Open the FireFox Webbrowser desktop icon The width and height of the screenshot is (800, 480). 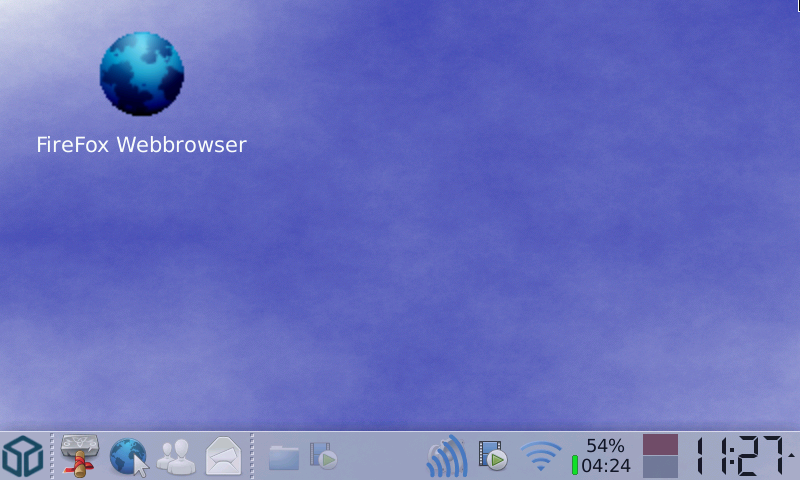[x=142, y=73]
